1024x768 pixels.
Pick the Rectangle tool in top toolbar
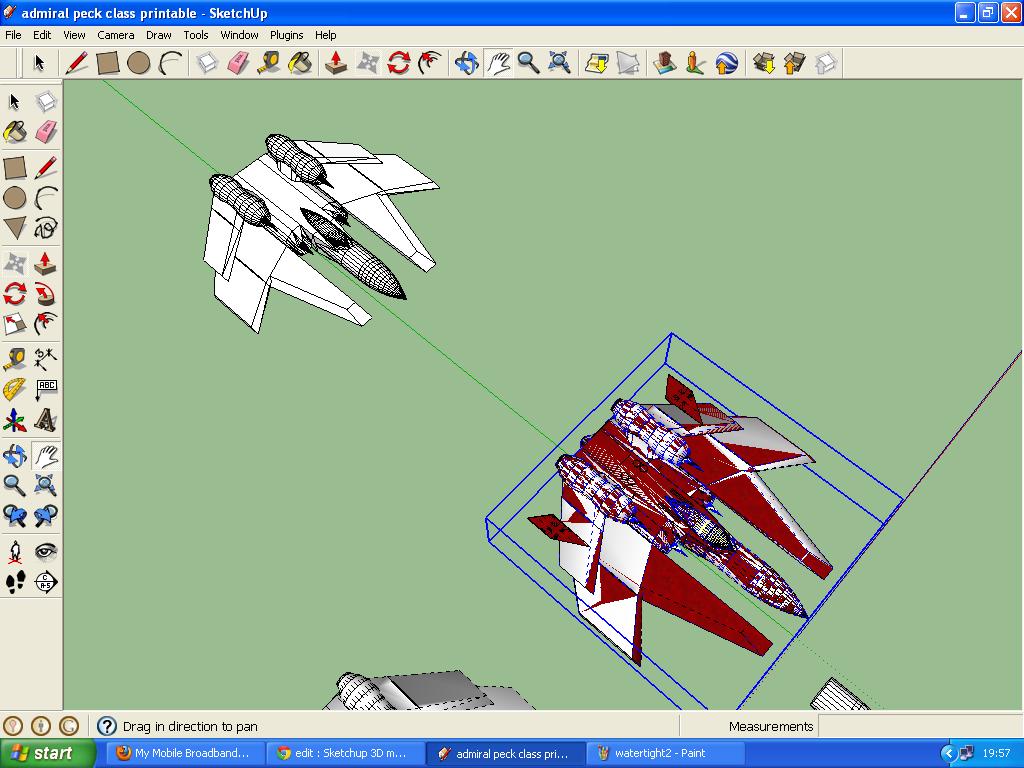(107, 63)
